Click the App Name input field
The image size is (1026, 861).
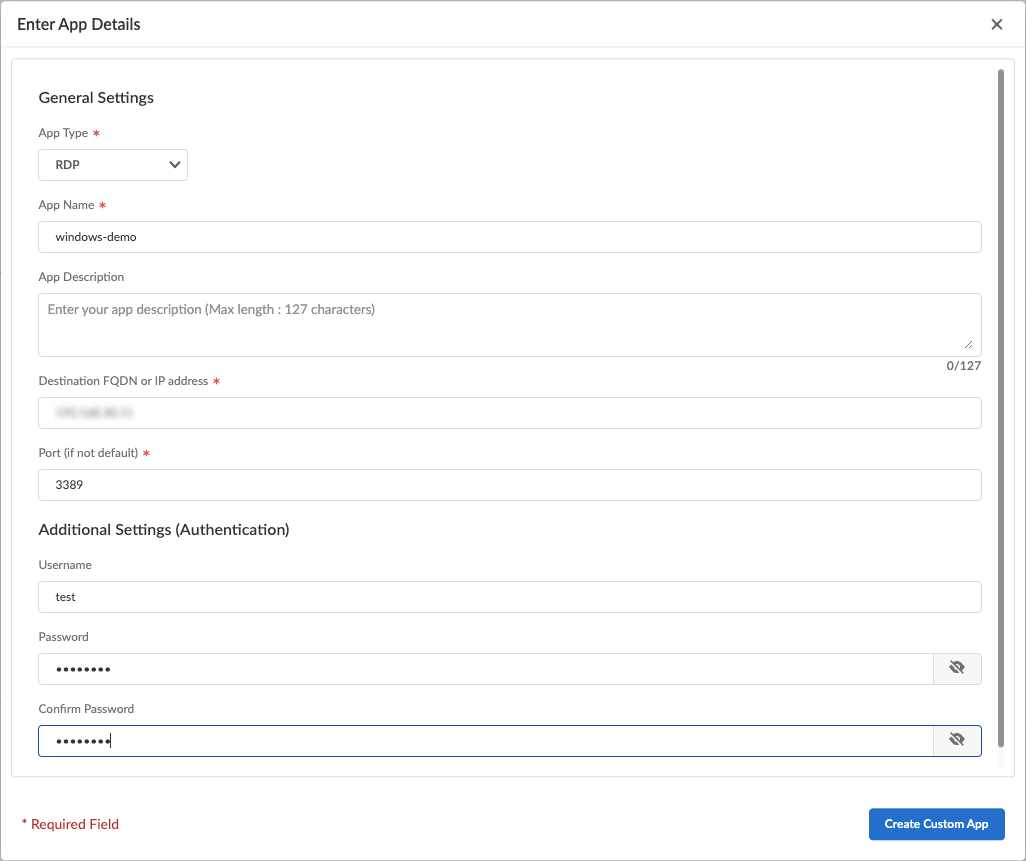coord(509,237)
